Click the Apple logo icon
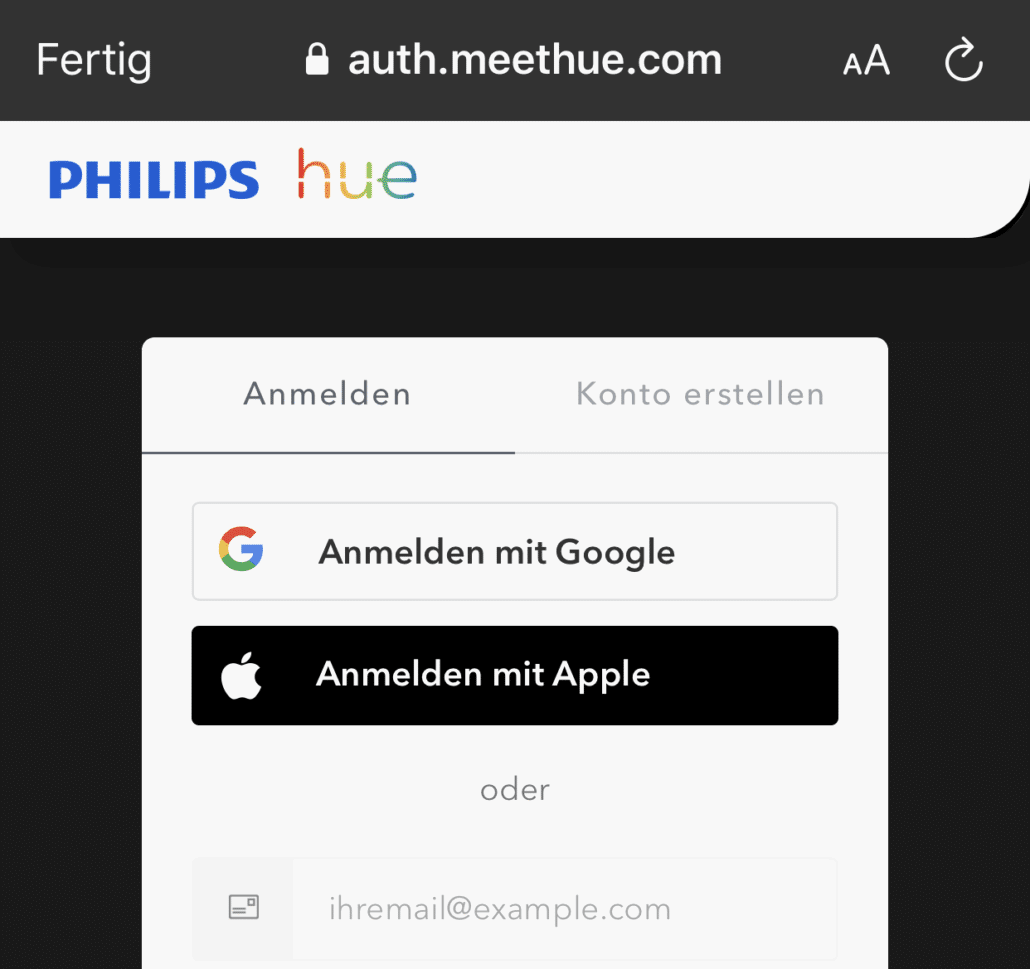This screenshot has width=1030, height=969. (x=241, y=675)
